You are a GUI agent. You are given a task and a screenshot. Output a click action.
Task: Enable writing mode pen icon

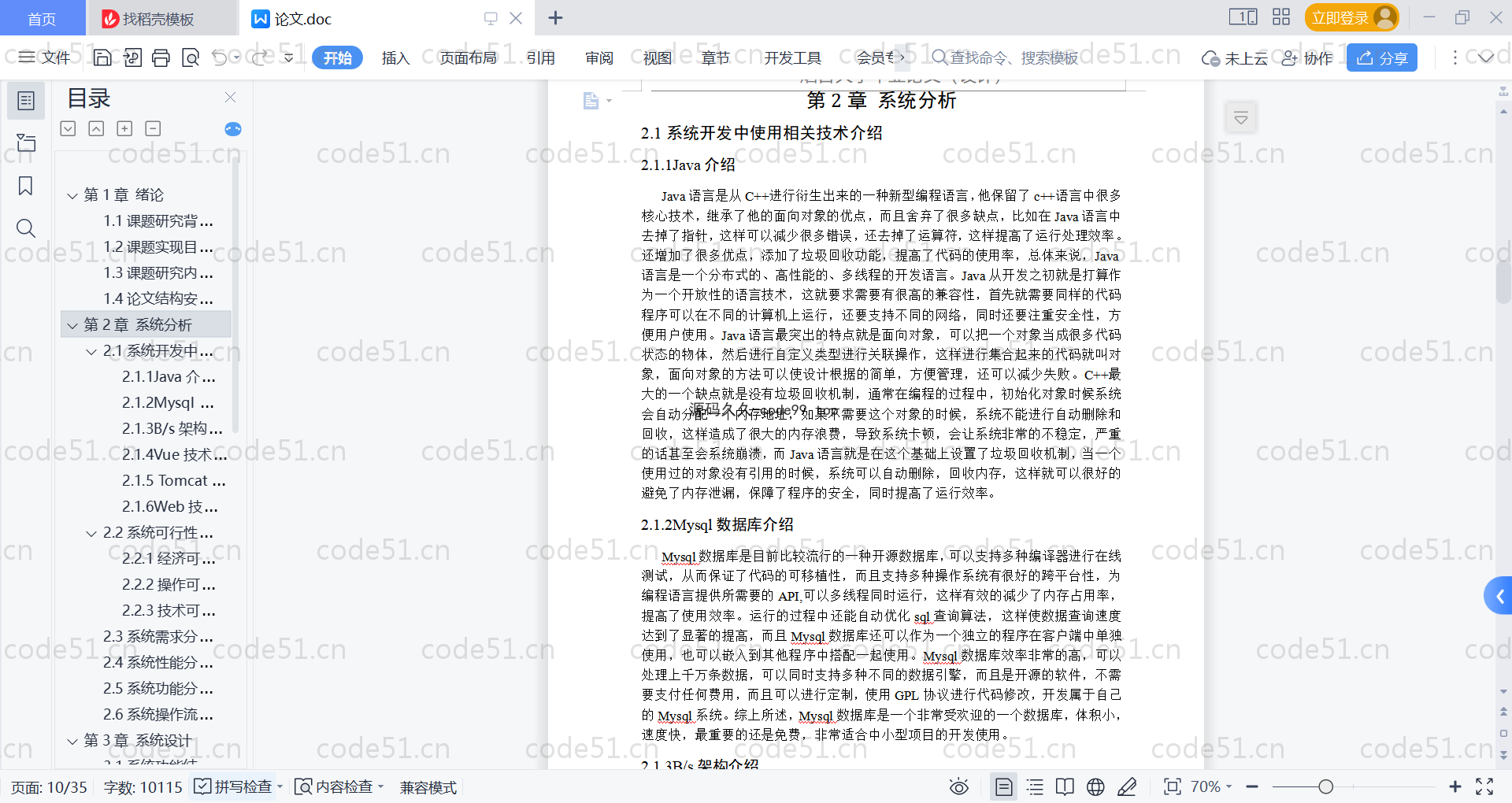pyautogui.click(x=1127, y=786)
